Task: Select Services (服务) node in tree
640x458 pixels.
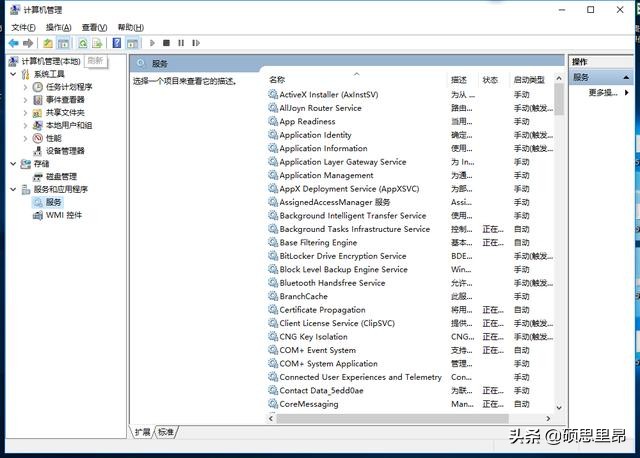Action: click(53, 202)
